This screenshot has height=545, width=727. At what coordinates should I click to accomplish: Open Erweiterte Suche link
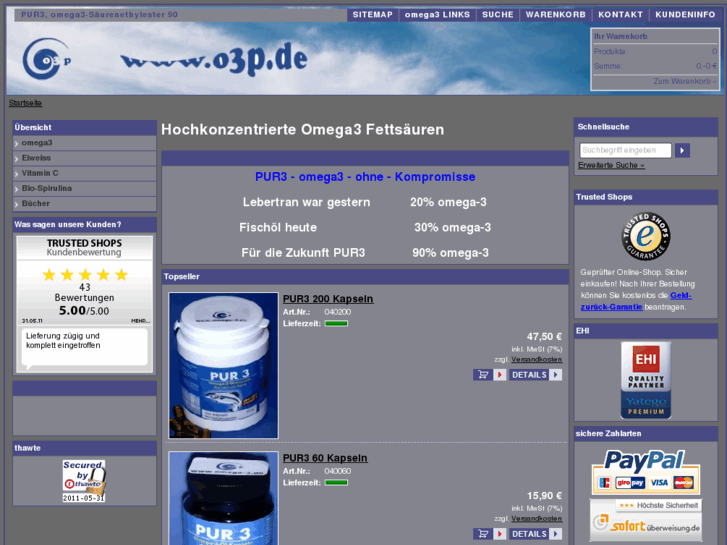point(611,165)
